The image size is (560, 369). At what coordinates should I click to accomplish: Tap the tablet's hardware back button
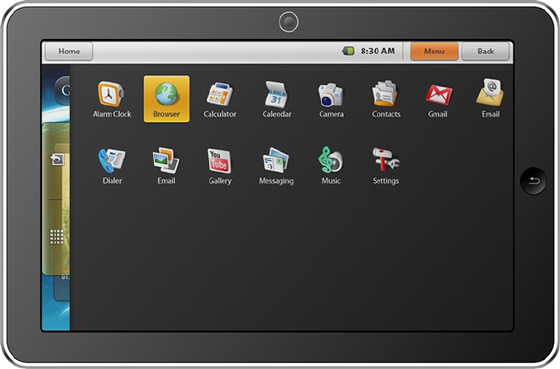tap(533, 181)
